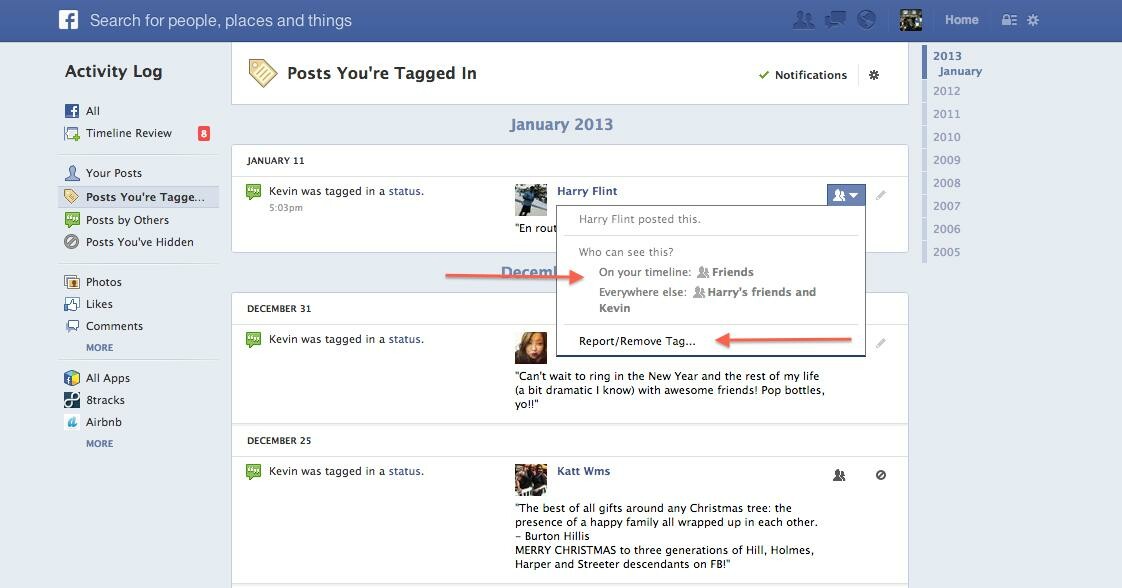Open friend requests icon in top bar
Image resolution: width=1122 pixels, height=588 pixels.
click(x=804, y=20)
